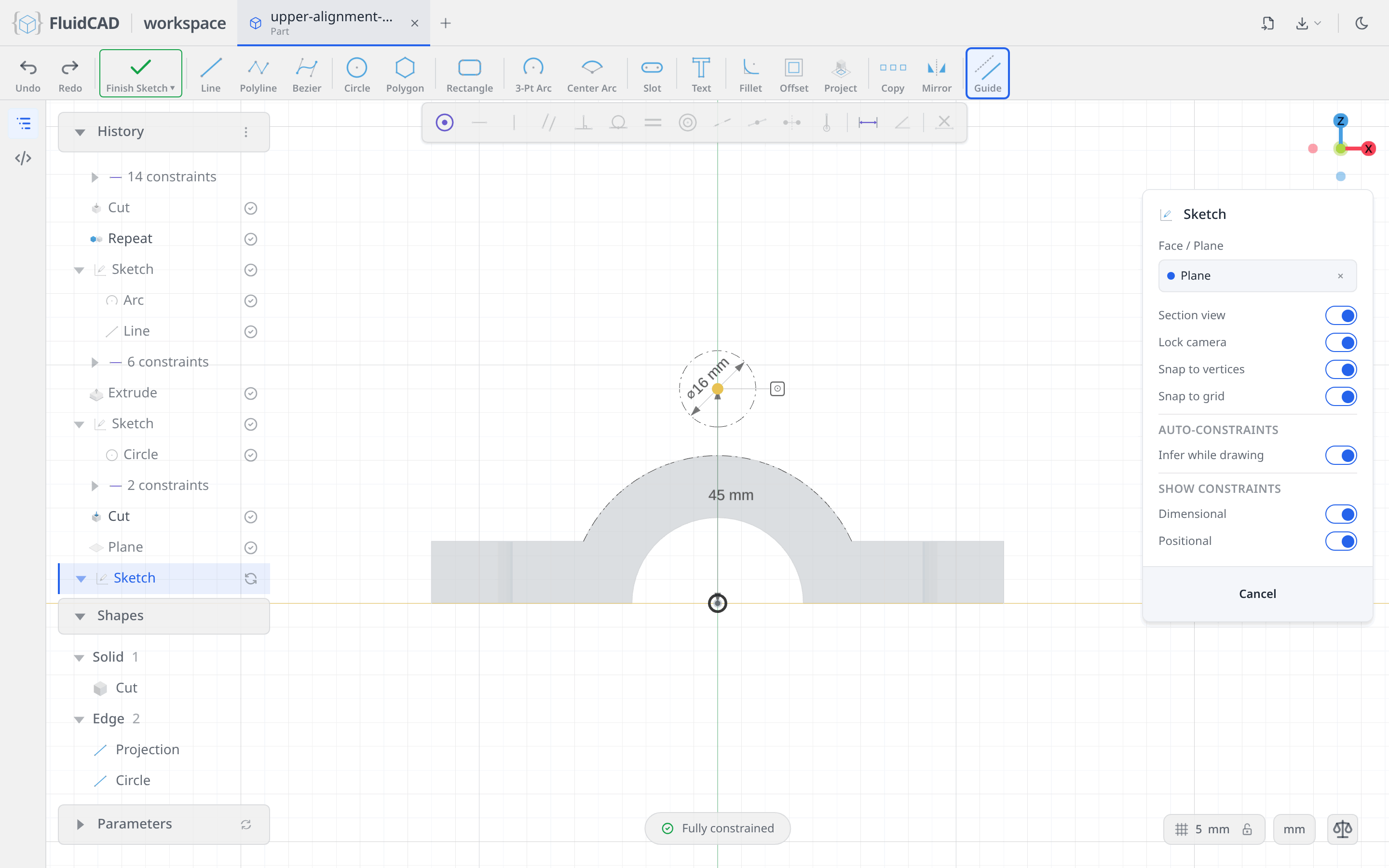Viewport: 1389px width, 868px height.
Task: Toggle the Positional constraints switch
Action: (x=1341, y=541)
